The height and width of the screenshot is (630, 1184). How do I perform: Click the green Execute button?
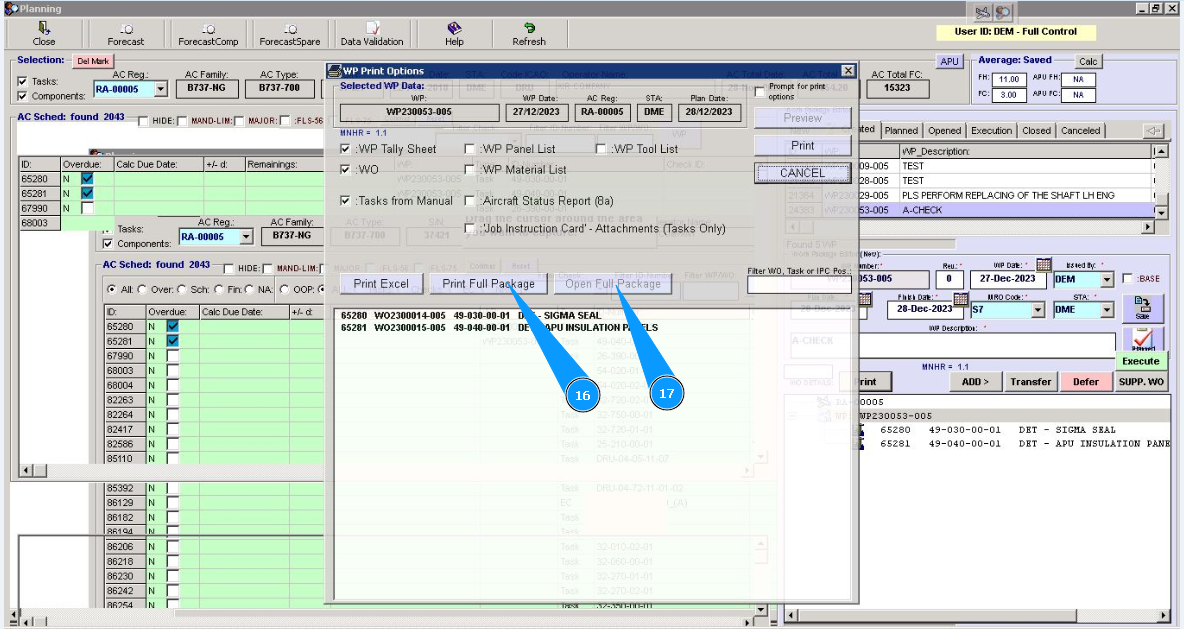coord(1140,362)
